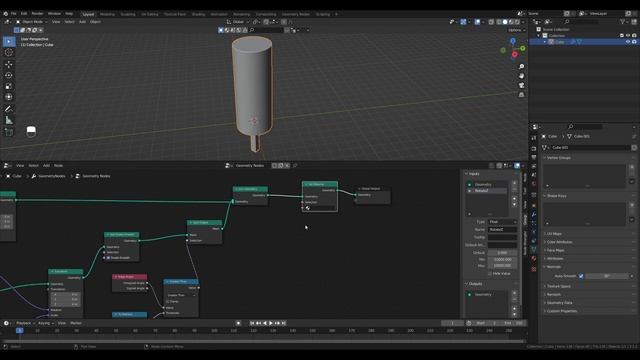Toggle viewport overlays button

(477, 22)
